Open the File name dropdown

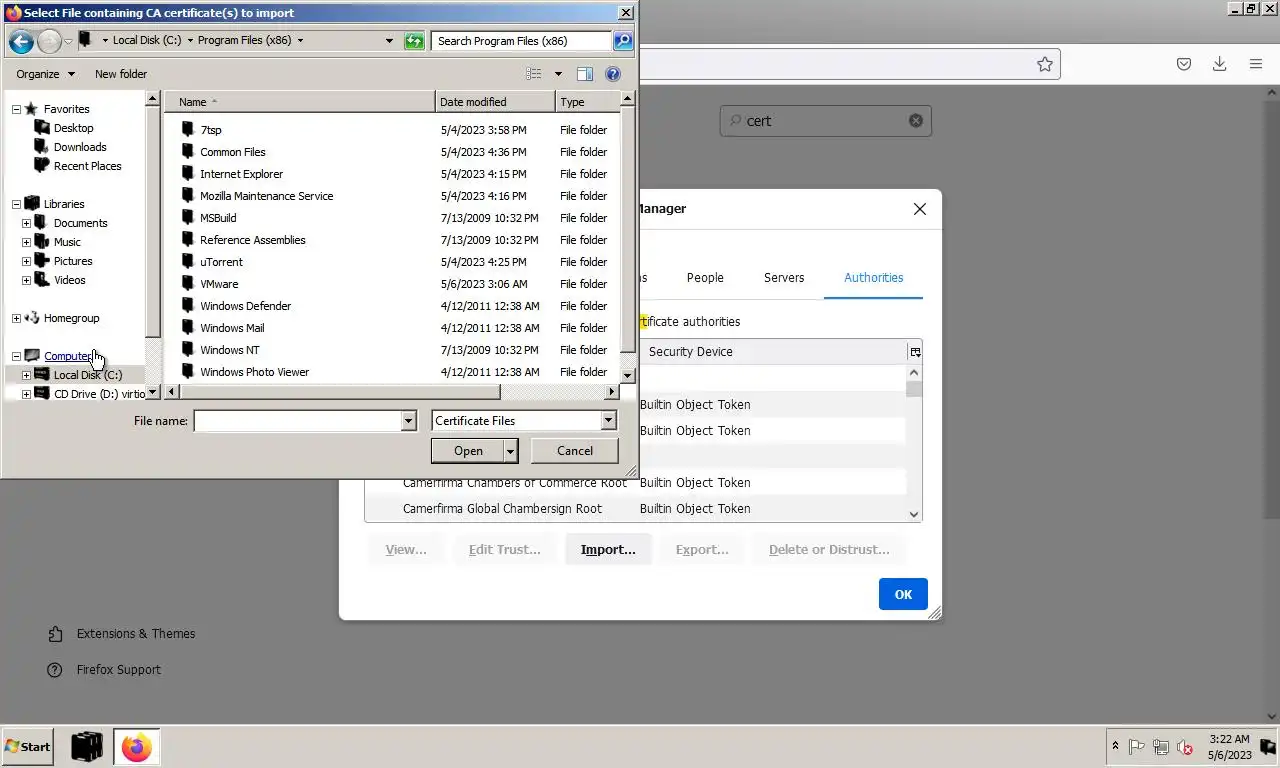(408, 421)
